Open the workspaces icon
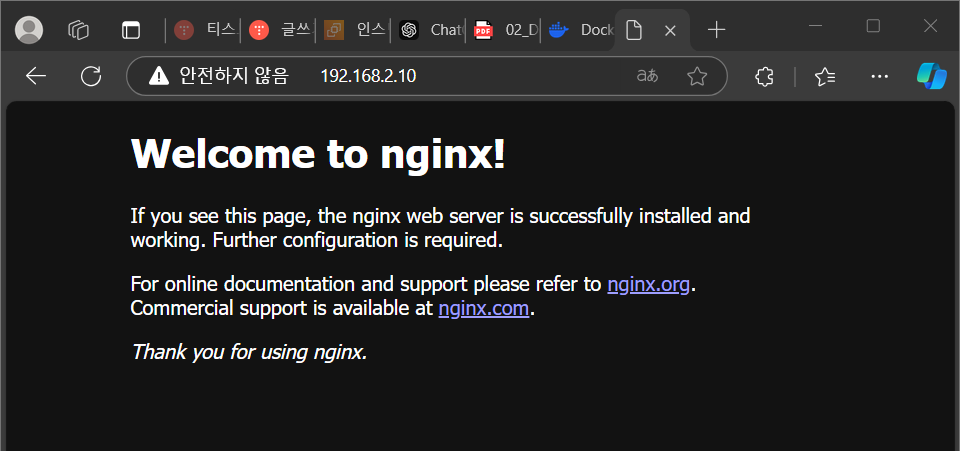The image size is (960, 451). 79,30
